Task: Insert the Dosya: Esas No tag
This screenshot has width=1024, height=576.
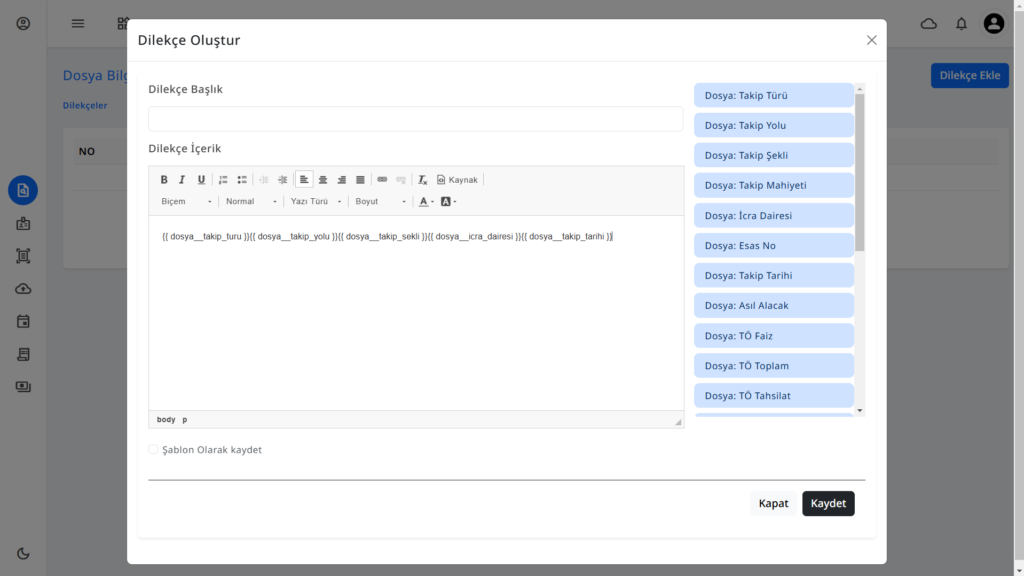Action: pyautogui.click(x=773, y=246)
